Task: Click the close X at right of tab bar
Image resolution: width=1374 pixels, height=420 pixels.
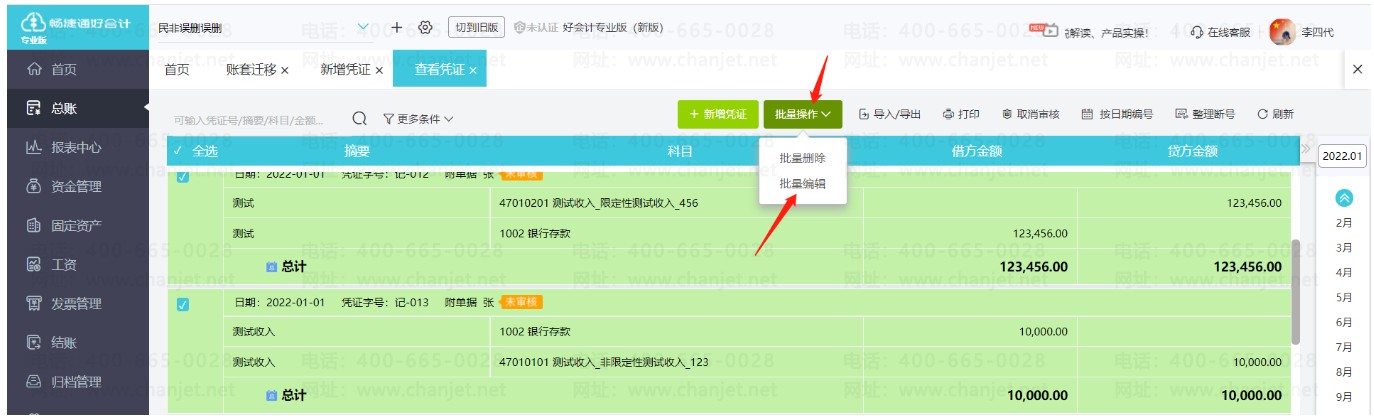Action: (1357, 69)
